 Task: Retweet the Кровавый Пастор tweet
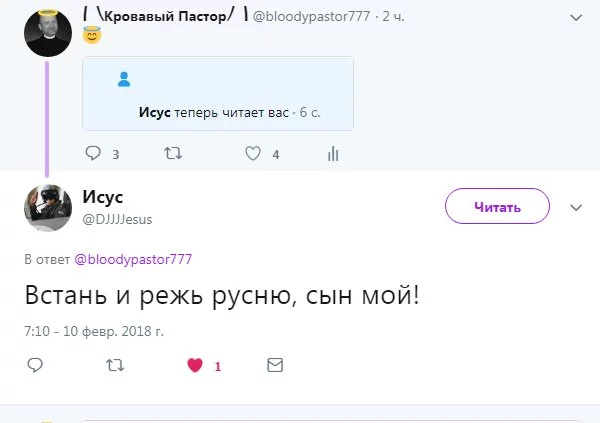172,154
